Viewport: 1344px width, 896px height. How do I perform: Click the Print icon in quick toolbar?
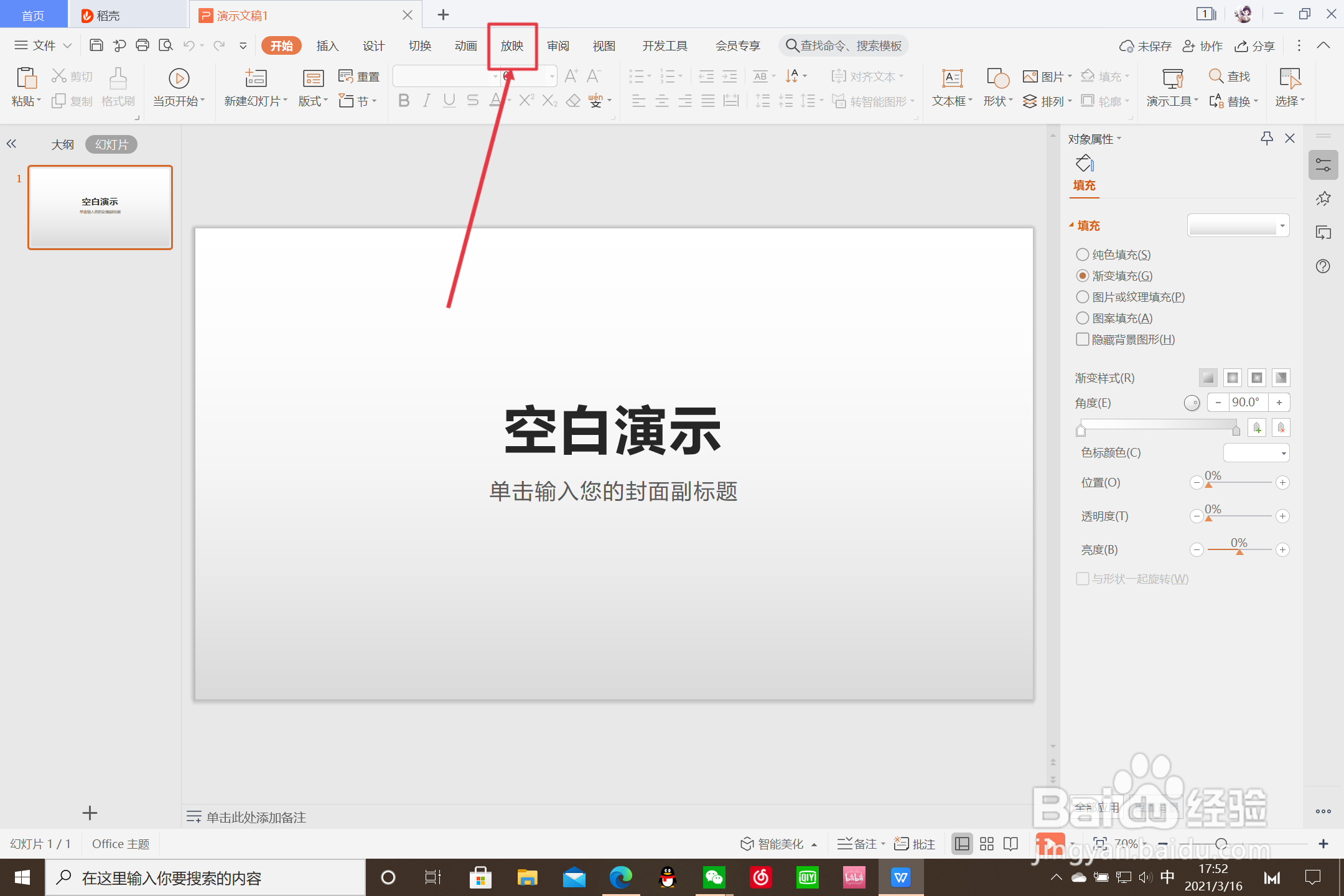point(142,45)
